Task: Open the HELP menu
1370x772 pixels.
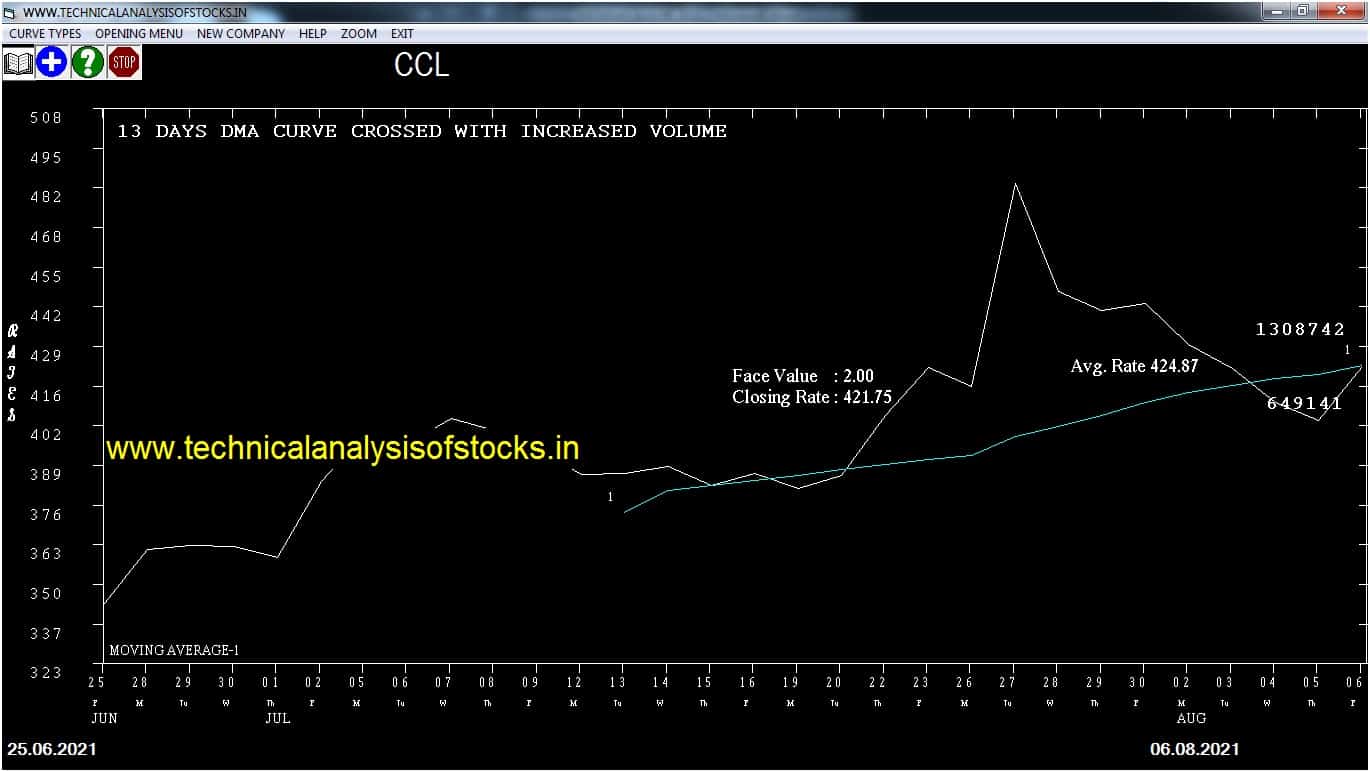Action: [313, 34]
